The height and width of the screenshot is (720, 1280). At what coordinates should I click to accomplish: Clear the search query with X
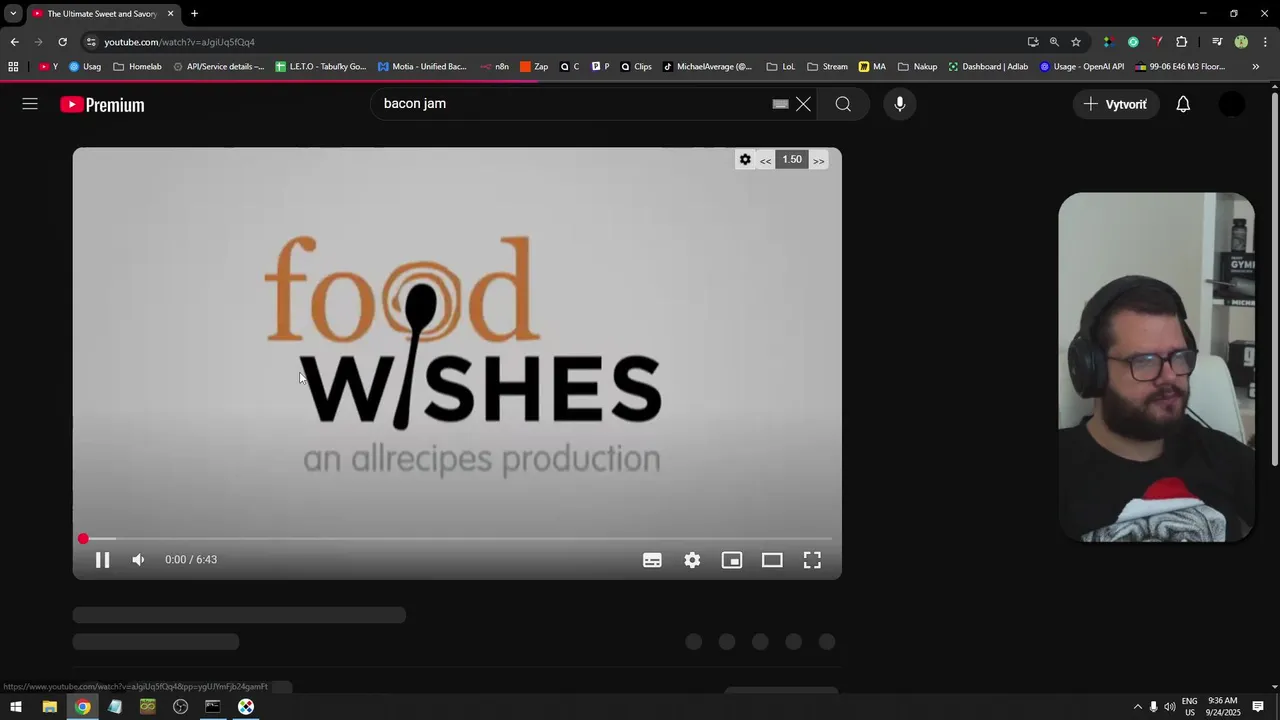point(803,104)
